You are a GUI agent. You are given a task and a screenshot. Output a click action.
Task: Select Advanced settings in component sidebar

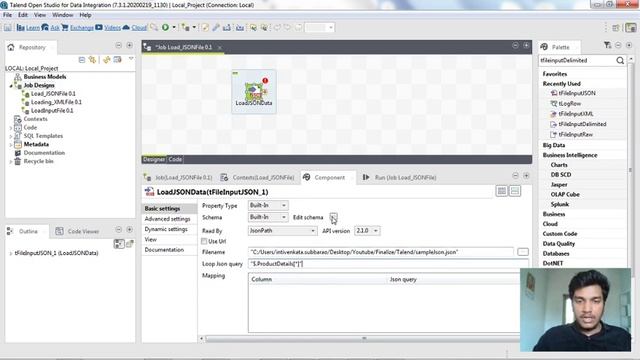[x=167, y=219]
